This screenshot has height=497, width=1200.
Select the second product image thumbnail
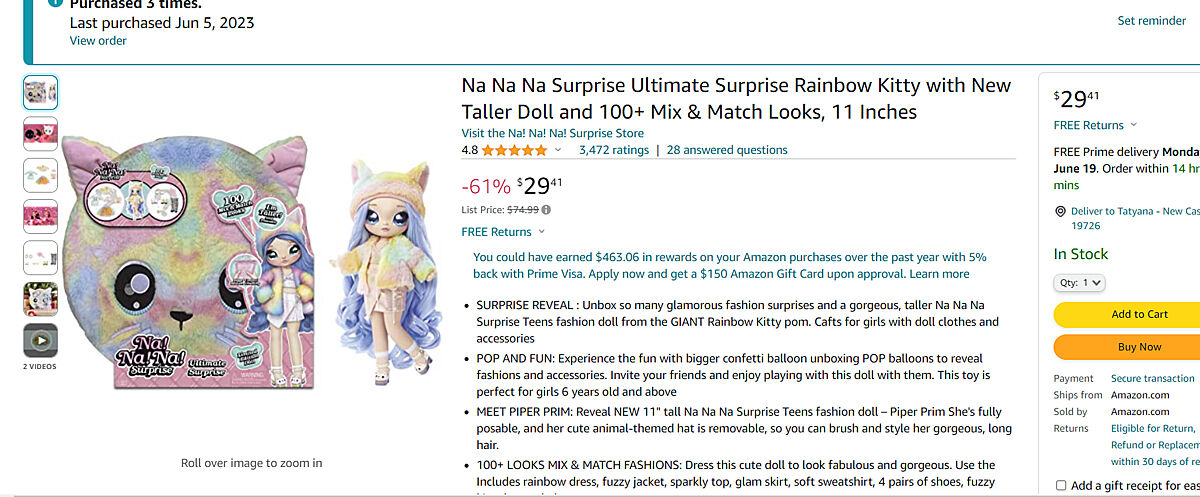(40, 133)
